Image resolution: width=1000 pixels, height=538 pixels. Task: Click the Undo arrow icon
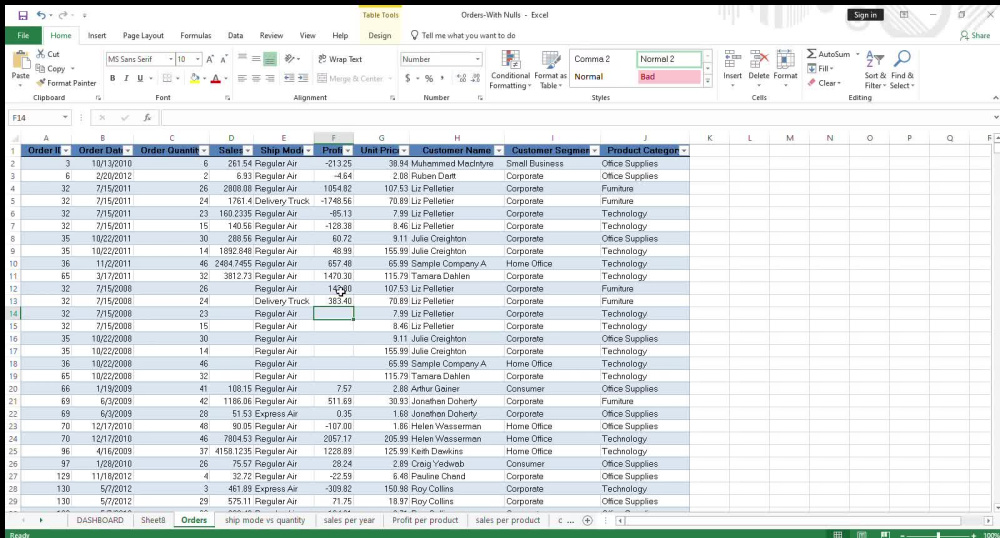(x=41, y=15)
